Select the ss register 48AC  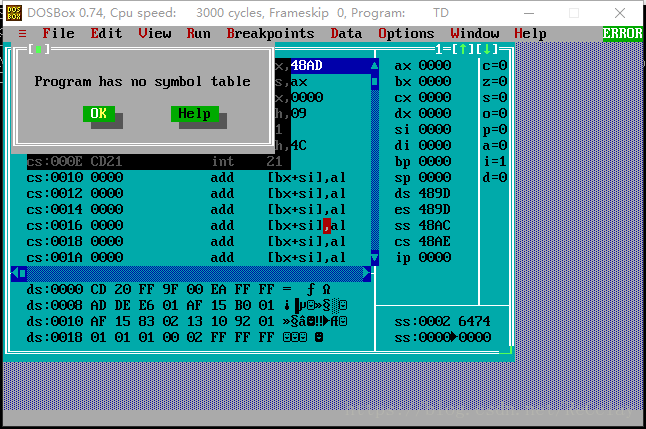pyautogui.click(x=435, y=225)
